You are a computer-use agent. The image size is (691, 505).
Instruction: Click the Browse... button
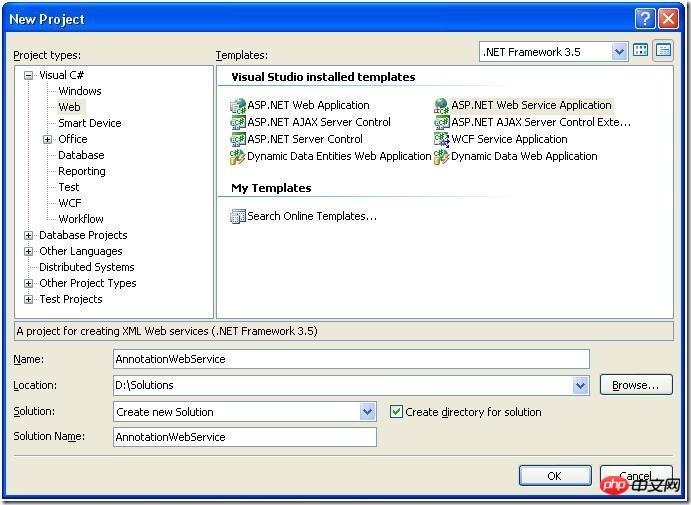pos(636,385)
